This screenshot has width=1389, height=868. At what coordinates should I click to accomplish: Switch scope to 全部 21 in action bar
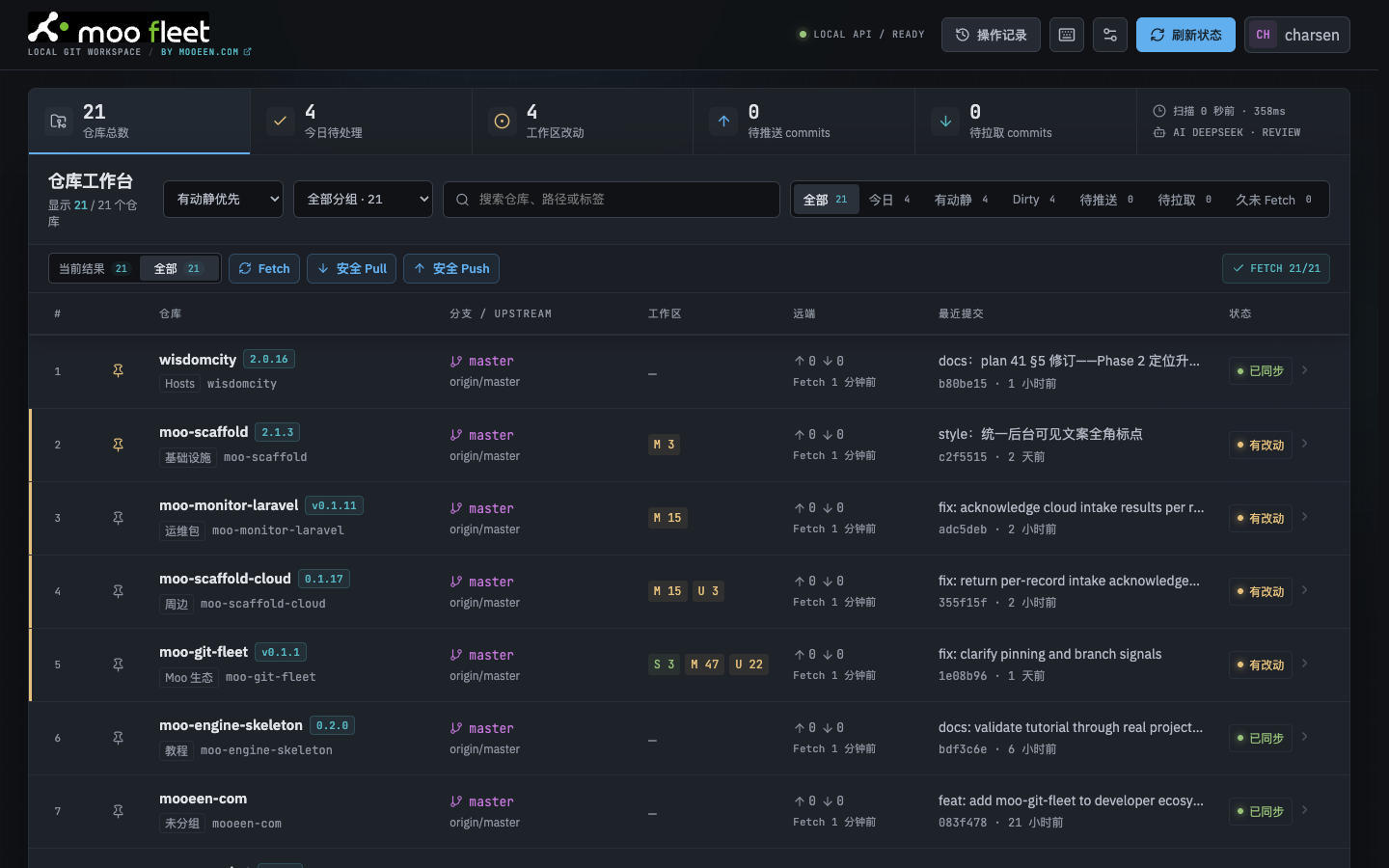click(178, 269)
